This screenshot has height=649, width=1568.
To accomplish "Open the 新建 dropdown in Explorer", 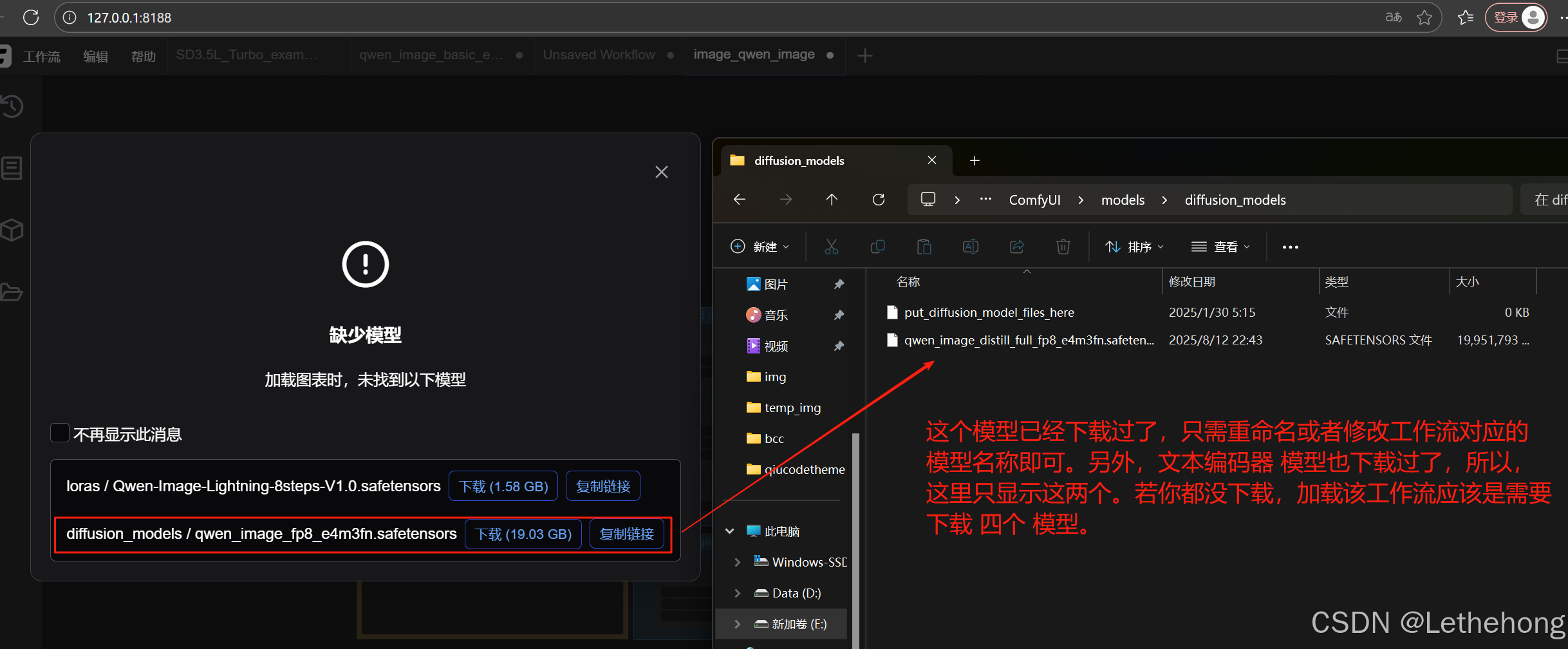I will coord(760,247).
